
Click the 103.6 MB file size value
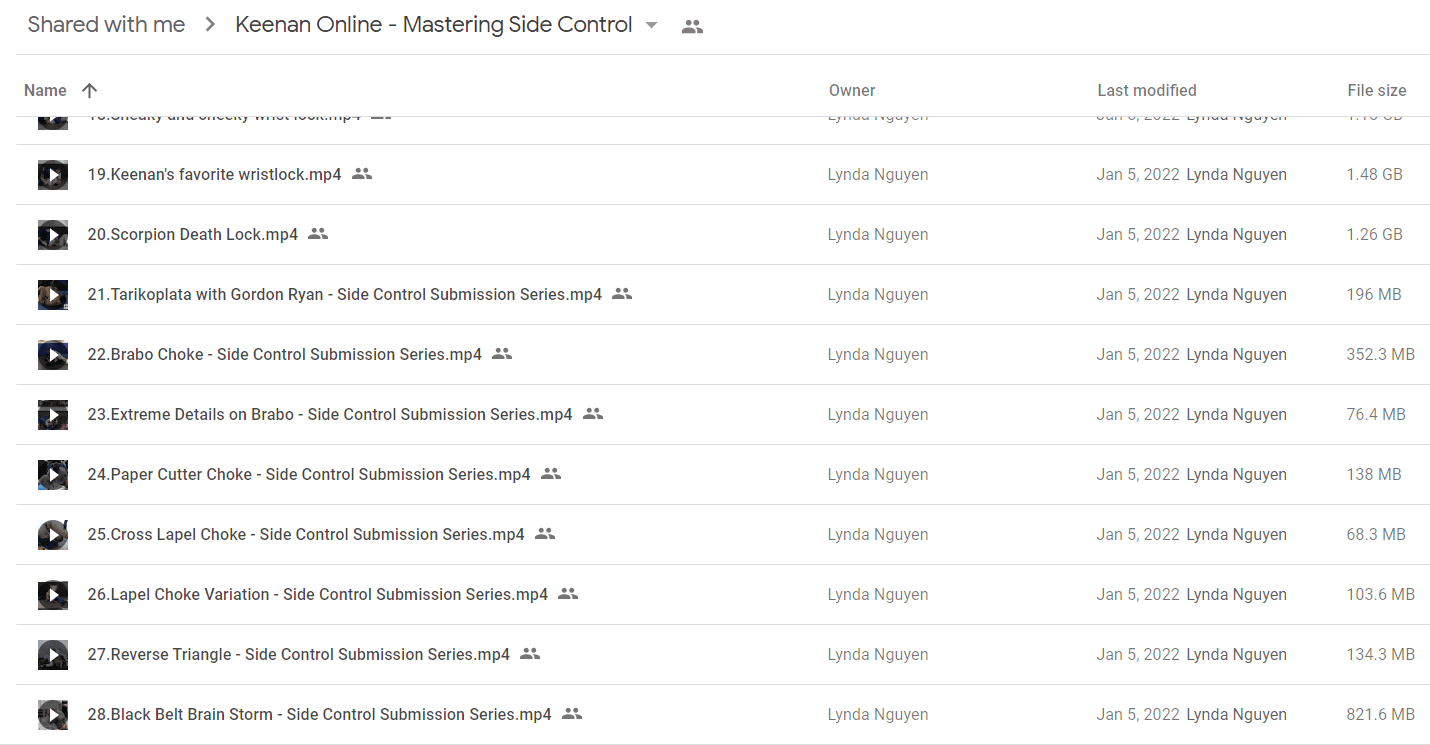click(x=1381, y=594)
